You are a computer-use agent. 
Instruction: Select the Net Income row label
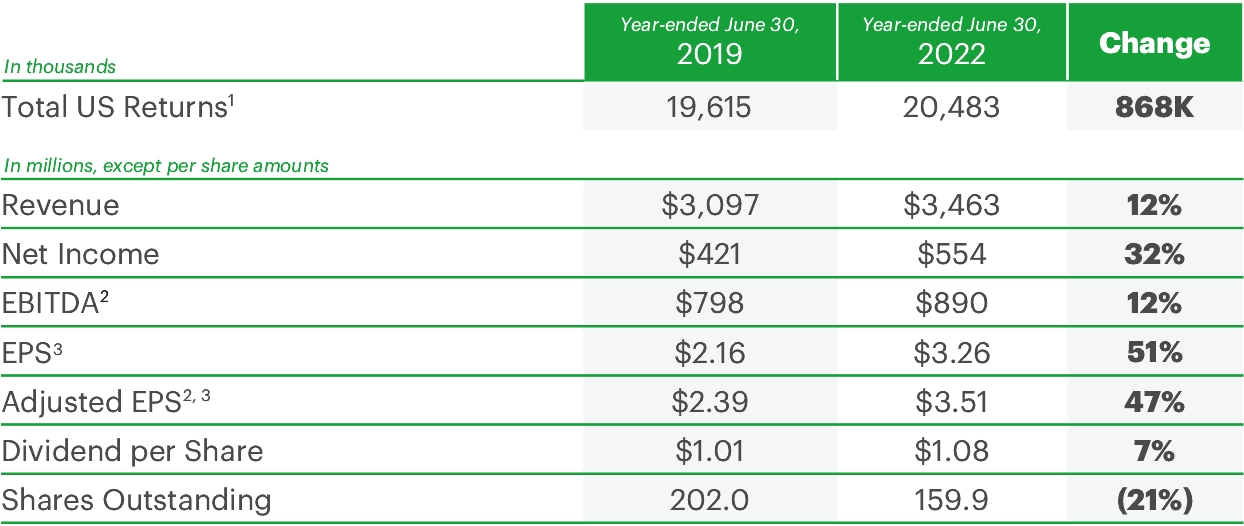[x=81, y=254]
